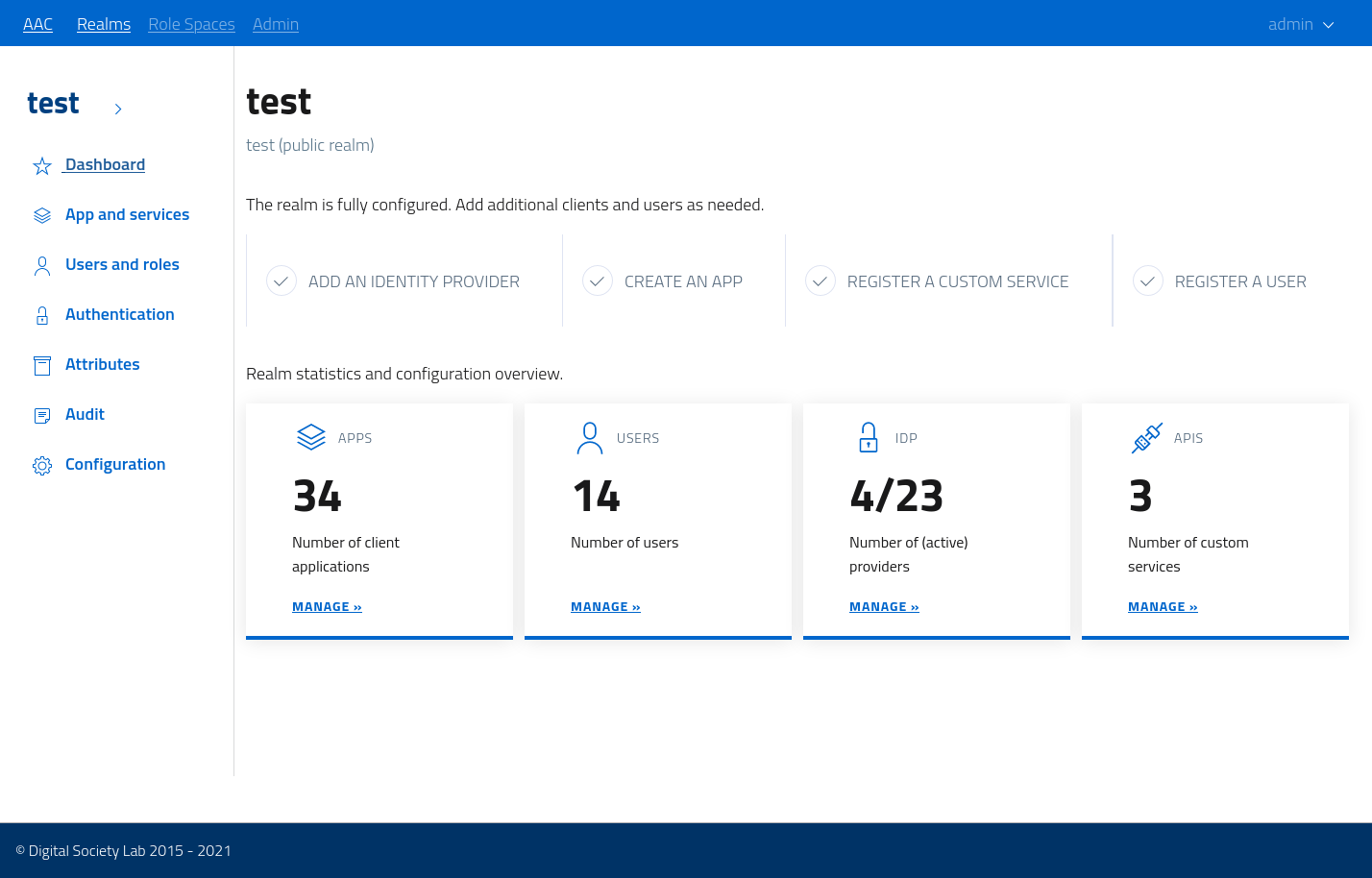
Task: Click the test realm name in sidebar
Action: click(53, 103)
